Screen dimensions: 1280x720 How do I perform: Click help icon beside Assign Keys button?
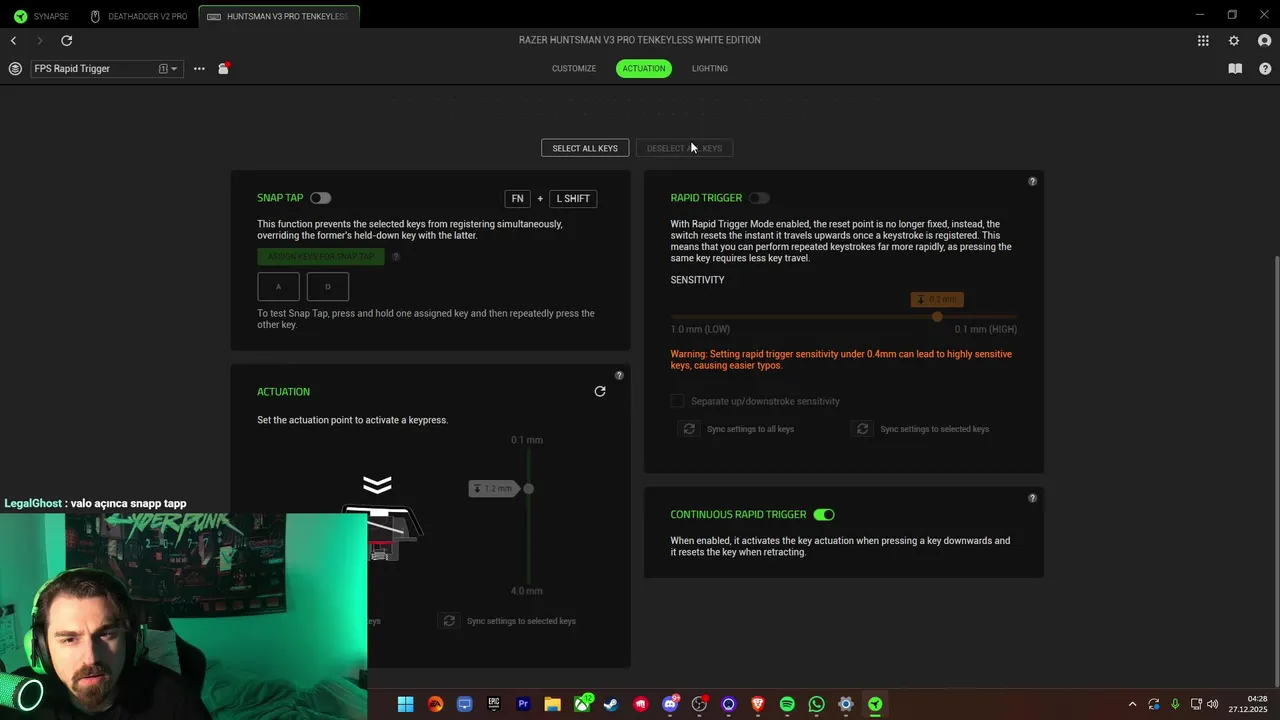coord(396,256)
